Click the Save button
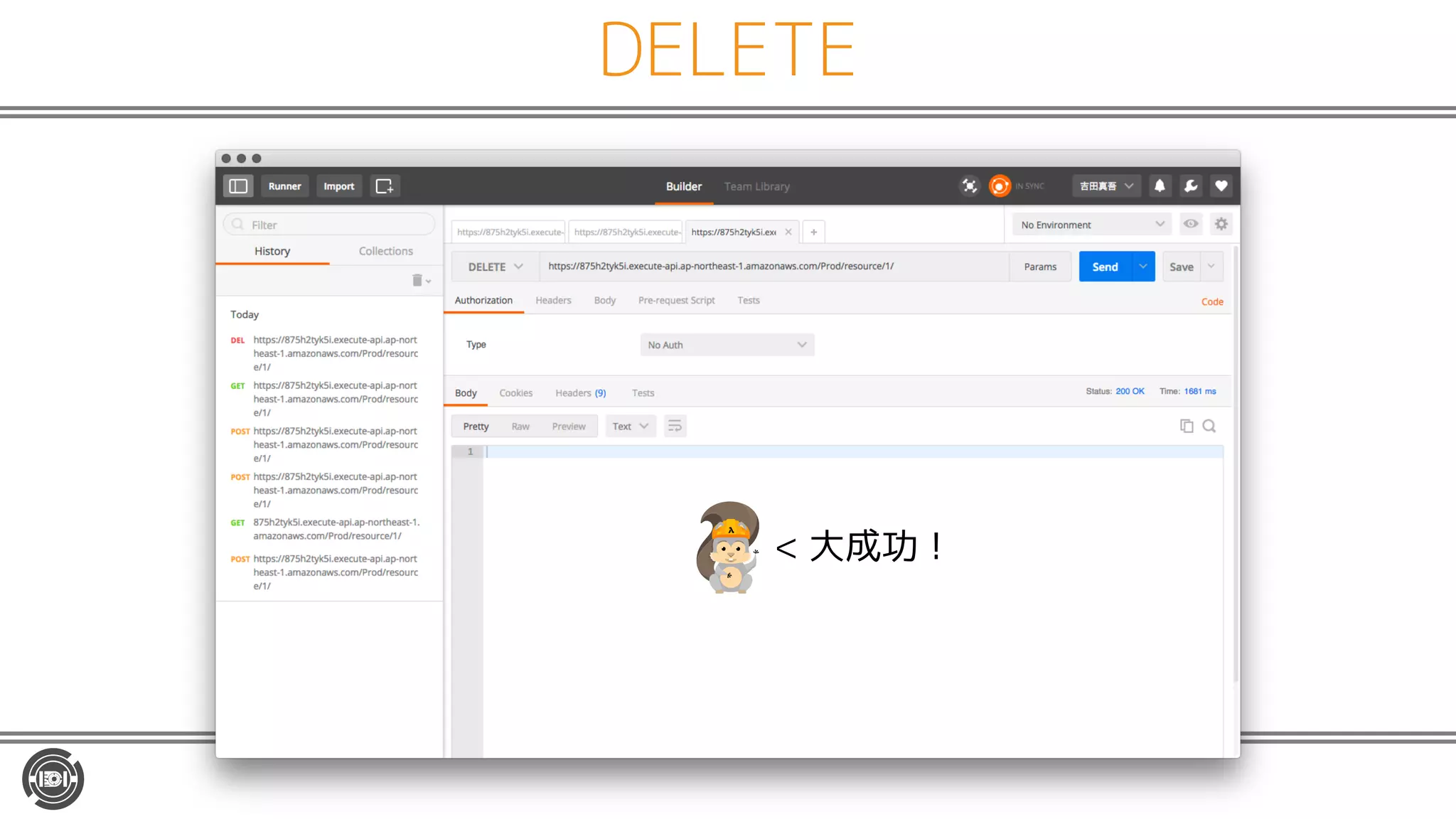The image size is (1456, 819). [x=1182, y=267]
